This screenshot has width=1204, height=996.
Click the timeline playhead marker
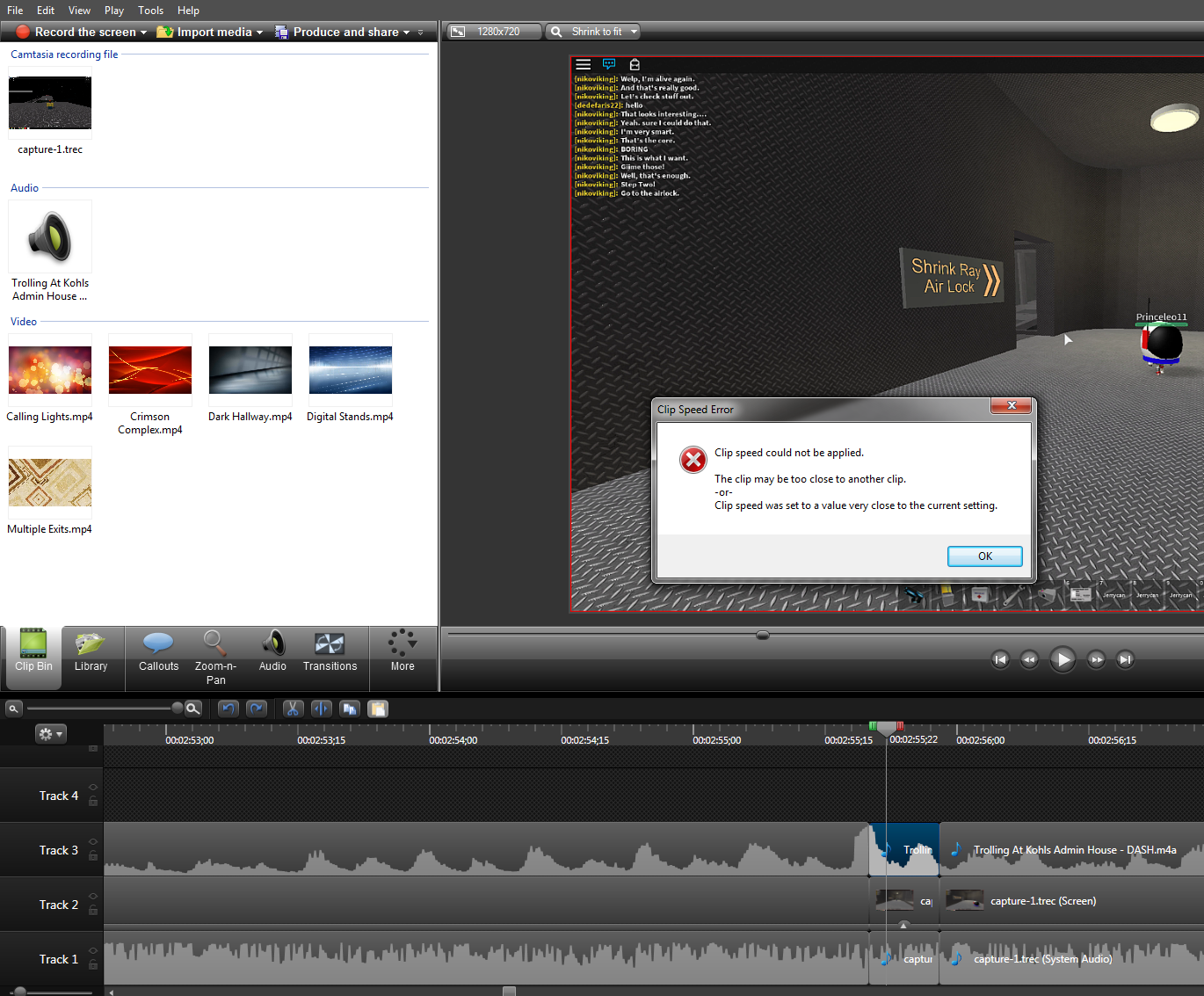887,728
